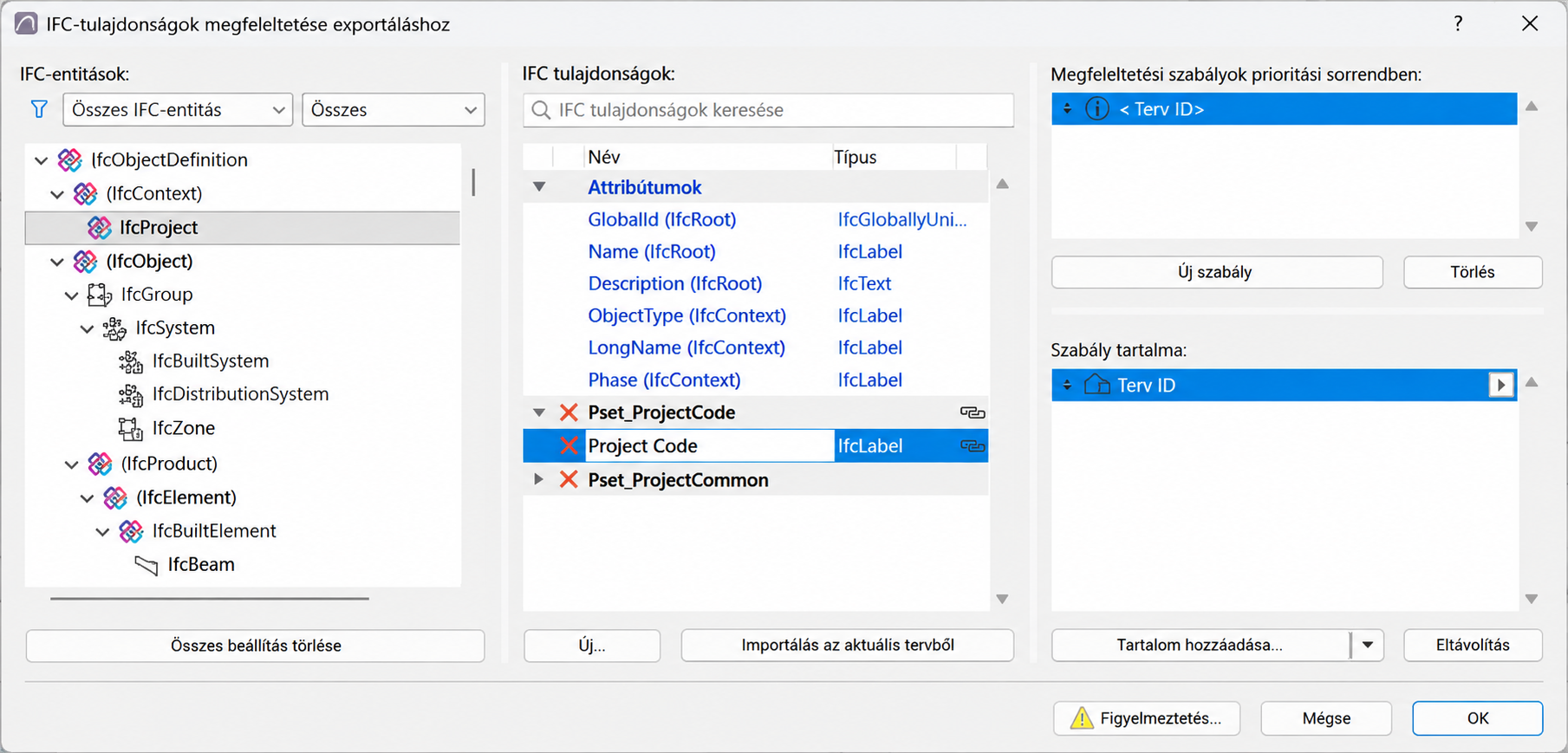Select the IfcBeam entity icon
This screenshot has height=753, width=1568.
pyautogui.click(x=146, y=565)
